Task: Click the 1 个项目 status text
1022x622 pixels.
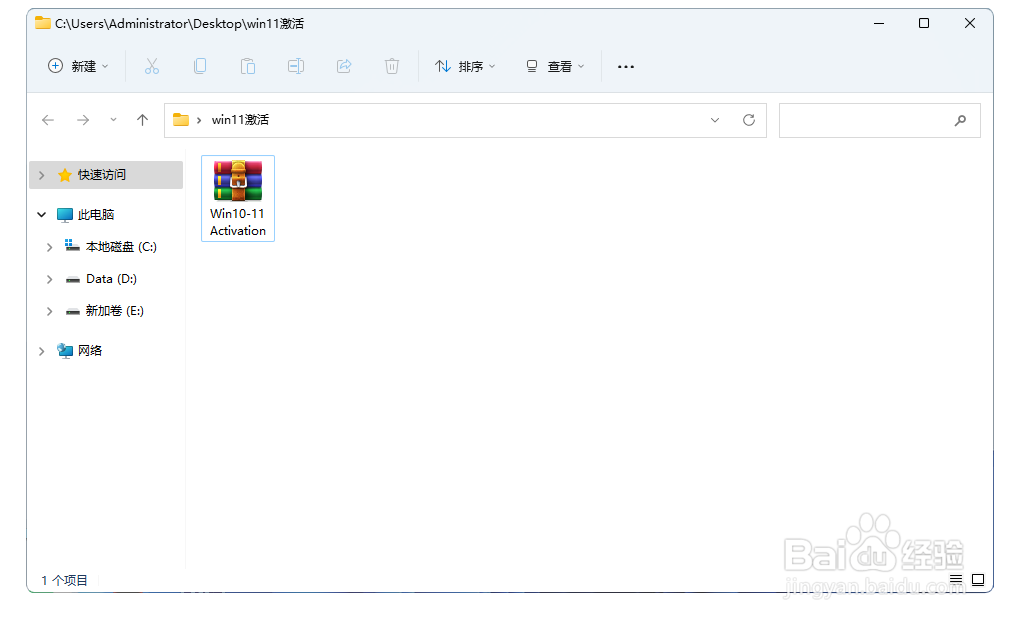Action: (65, 580)
